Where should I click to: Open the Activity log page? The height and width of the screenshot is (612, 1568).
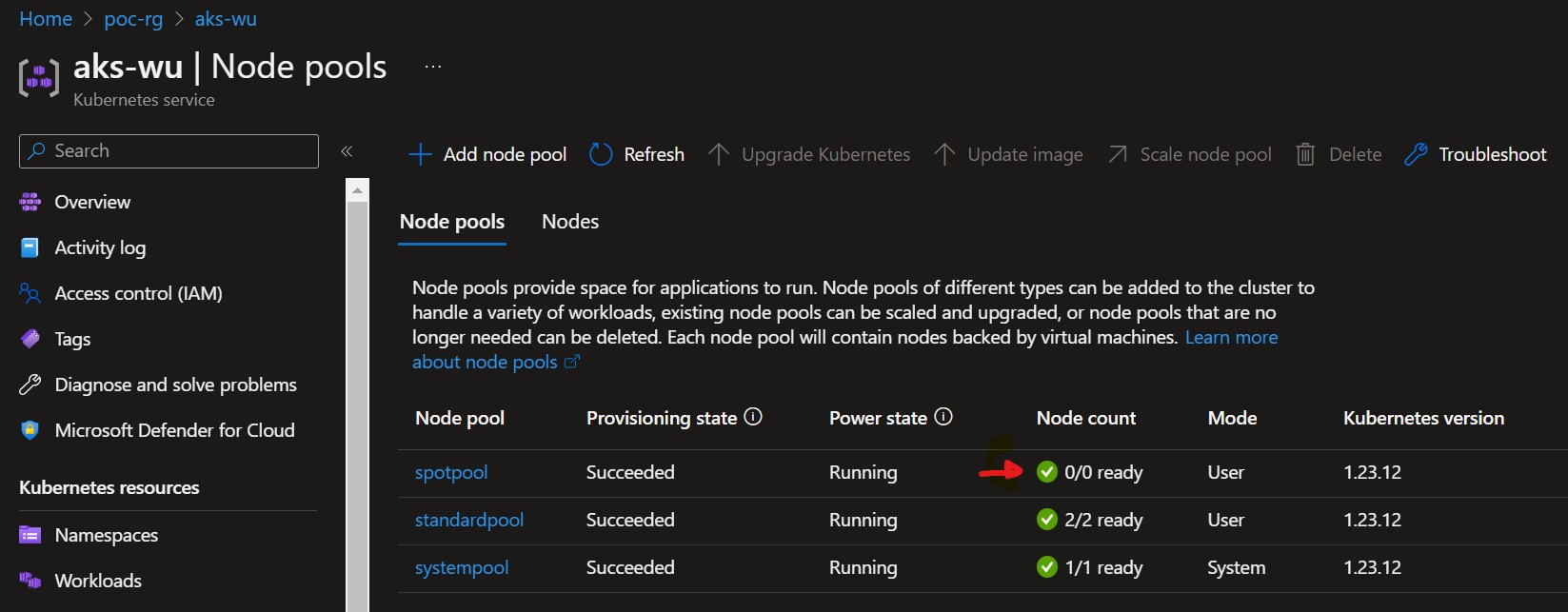point(100,247)
